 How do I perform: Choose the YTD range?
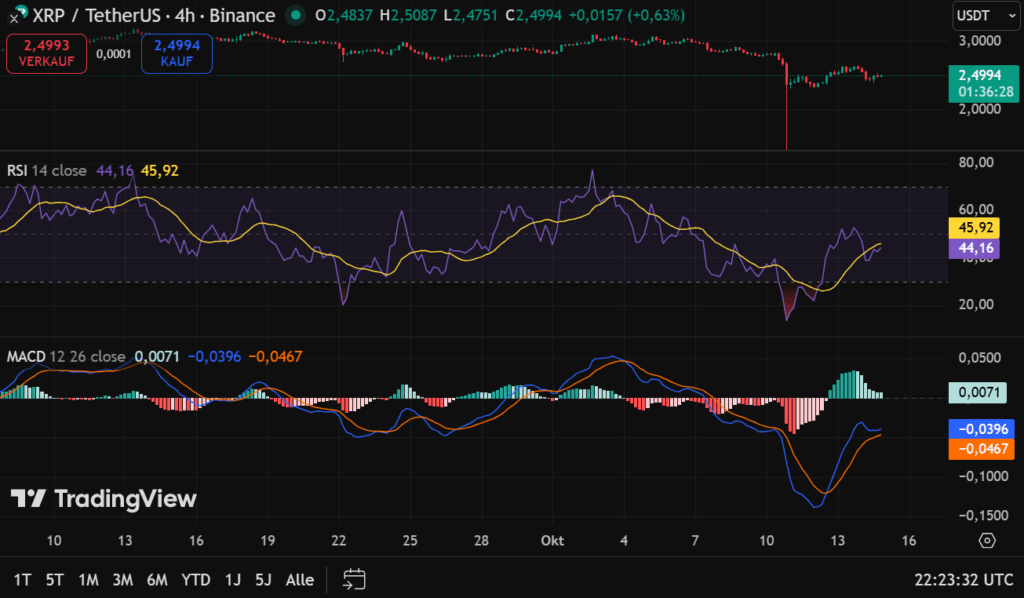(x=196, y=579)
